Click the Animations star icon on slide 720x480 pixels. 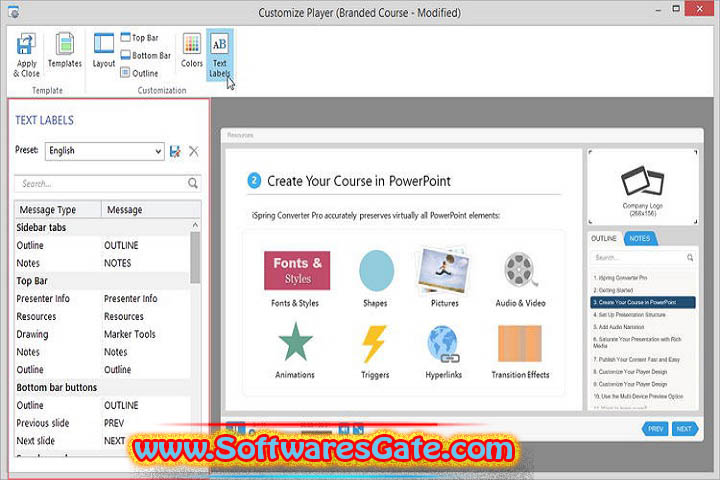(x=295, y=342)
